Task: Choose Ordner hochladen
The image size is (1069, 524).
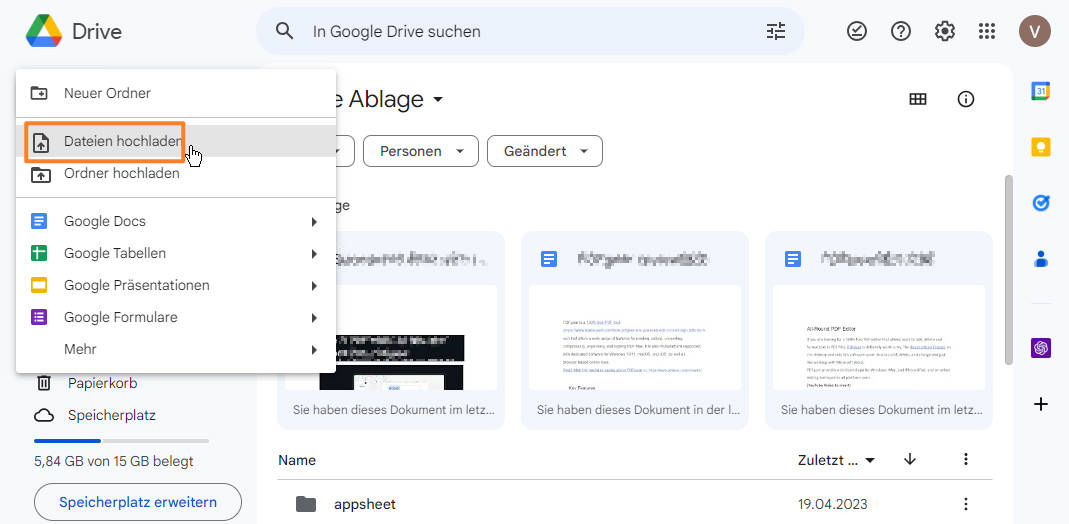Action: (176, 174)
